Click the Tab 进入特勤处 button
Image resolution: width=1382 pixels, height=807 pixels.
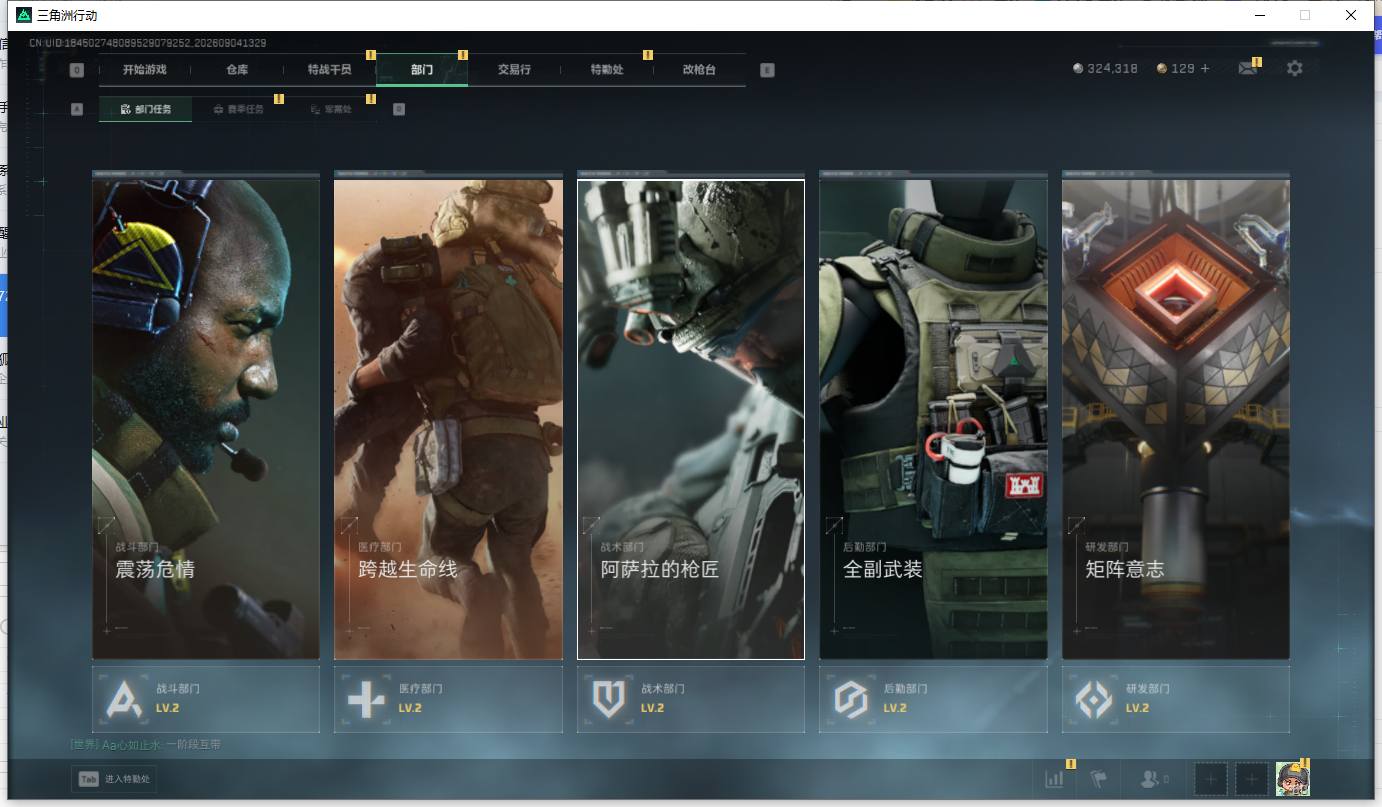114,779
